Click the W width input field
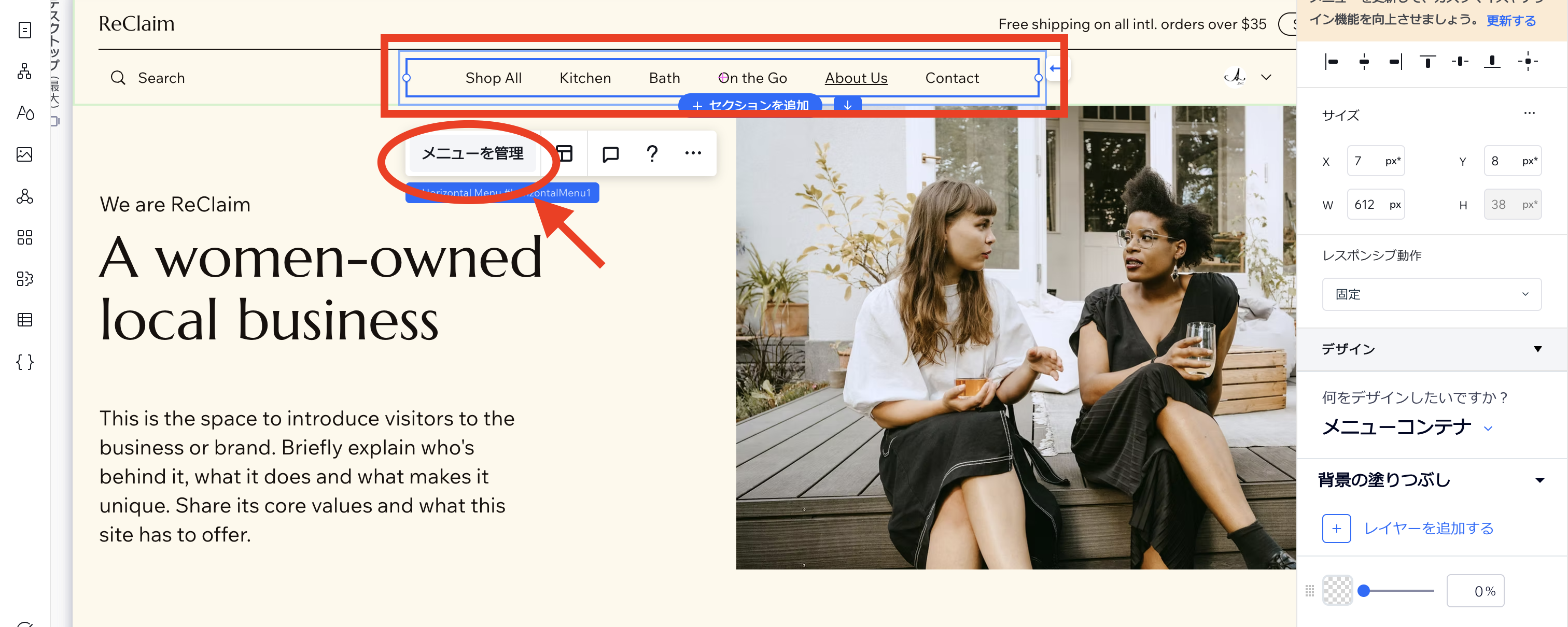The image size is (1568, 627). point(1369,205)
